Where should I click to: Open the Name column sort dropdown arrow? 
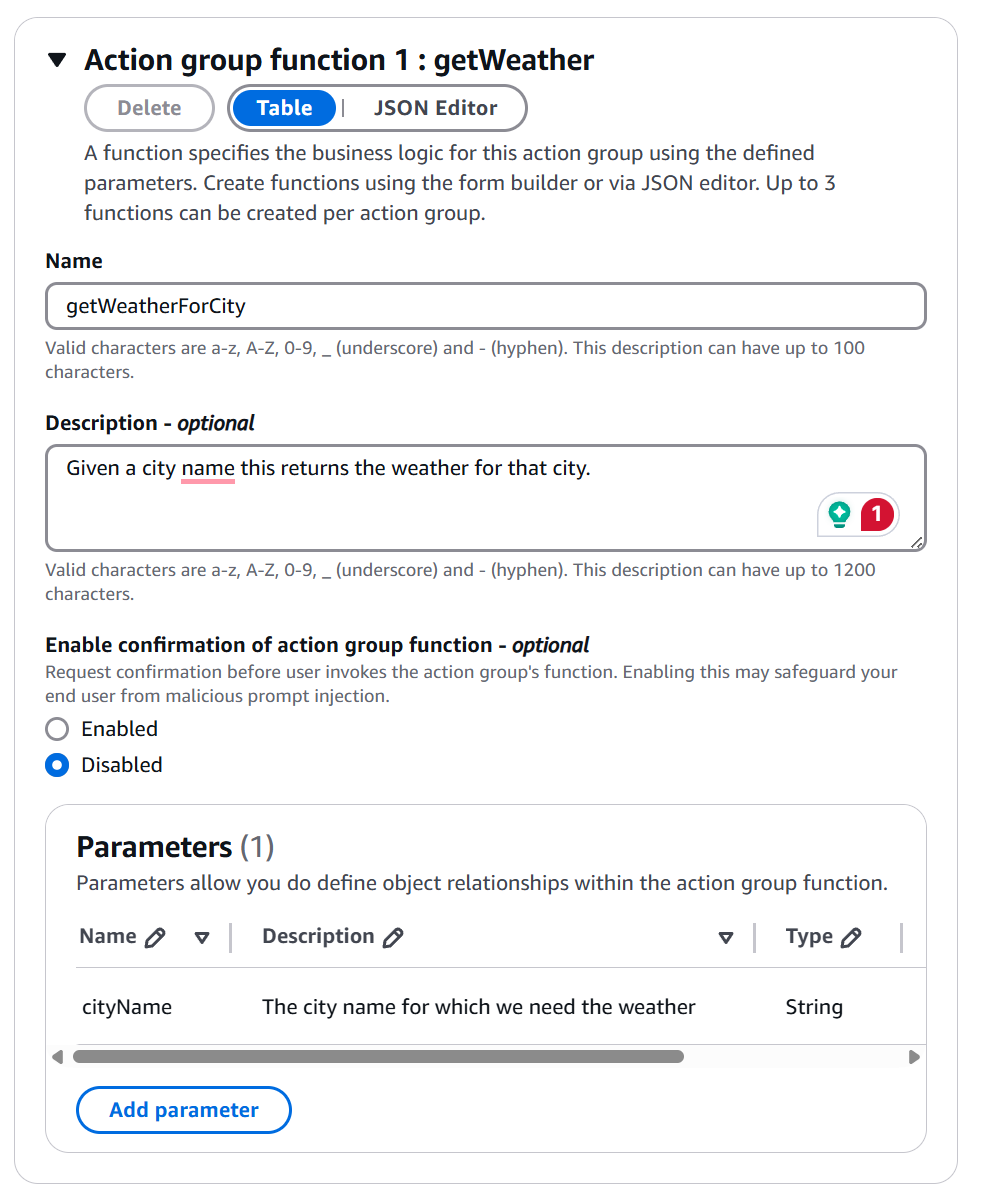pos(202,938)
